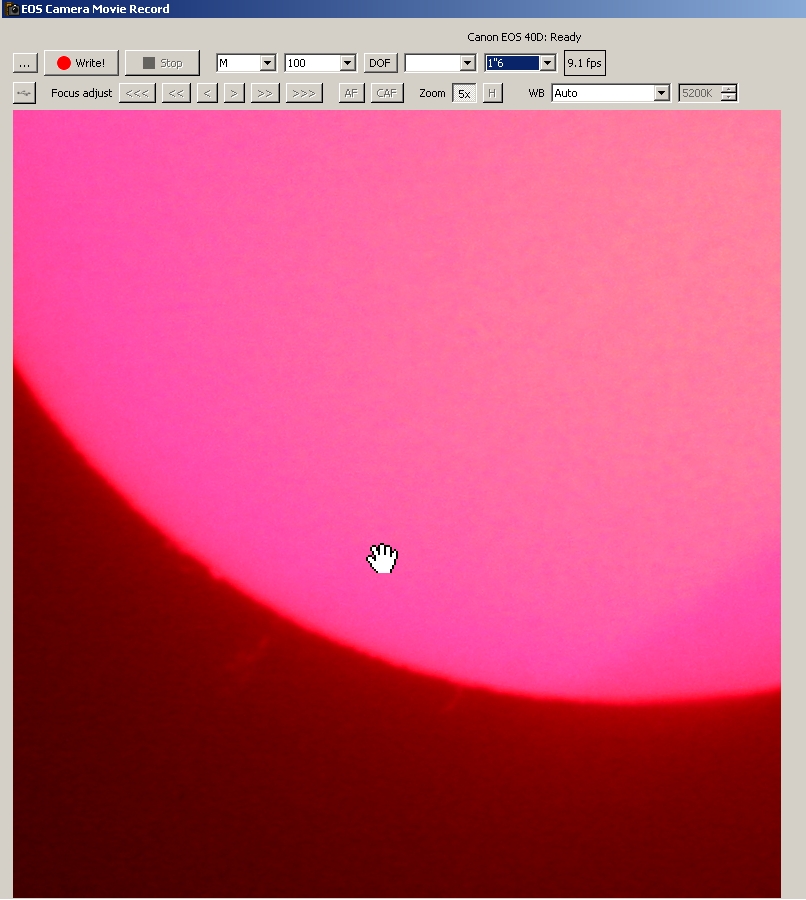The image size is (806, 900).
Task: Toggle the 5x zoom button
Action: 464,94
